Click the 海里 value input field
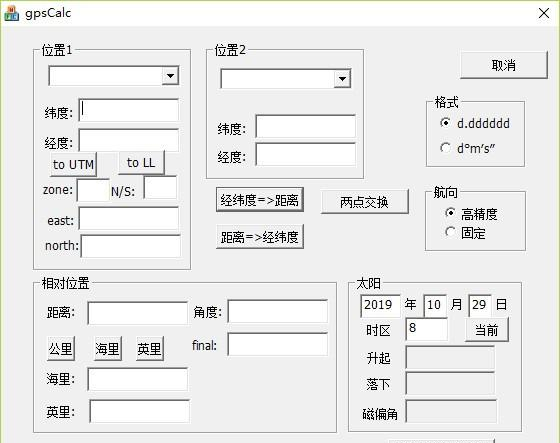Screen dimensions: 560x443 tap(138, 379)
